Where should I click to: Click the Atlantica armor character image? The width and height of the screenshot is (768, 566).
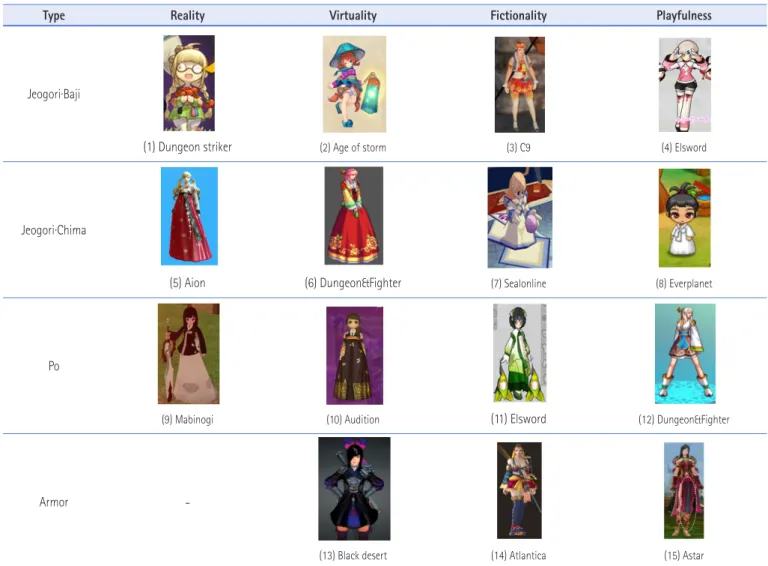(519, 490)
